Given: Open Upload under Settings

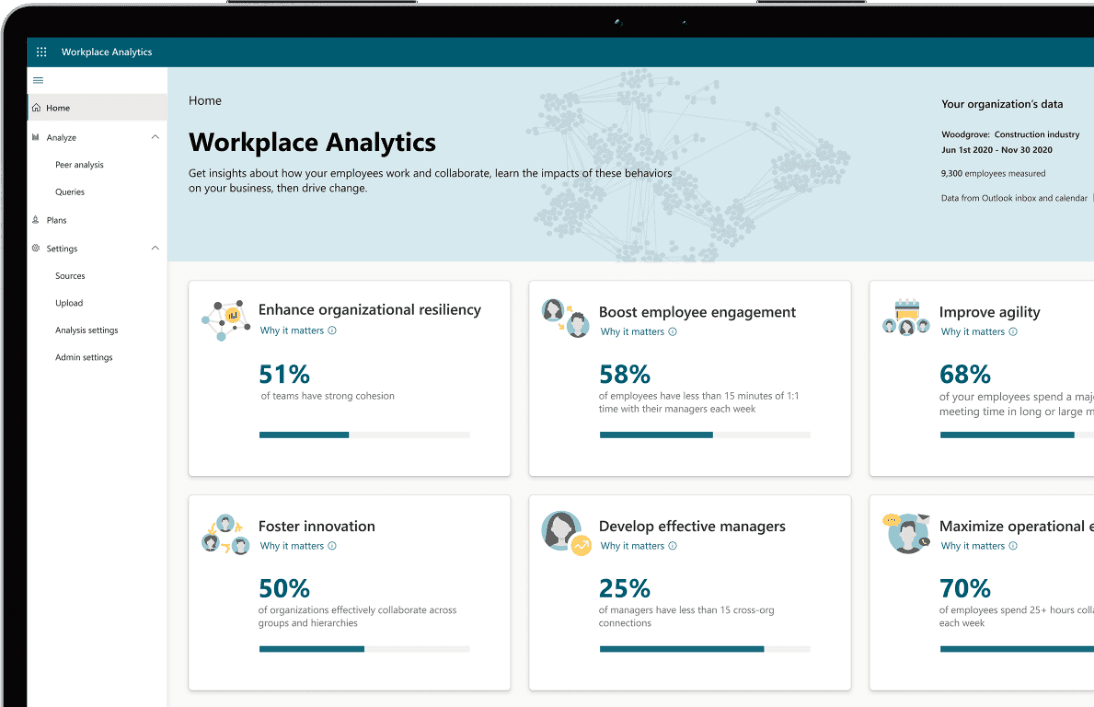Looking at the screenshot, I should pos(69,303).
